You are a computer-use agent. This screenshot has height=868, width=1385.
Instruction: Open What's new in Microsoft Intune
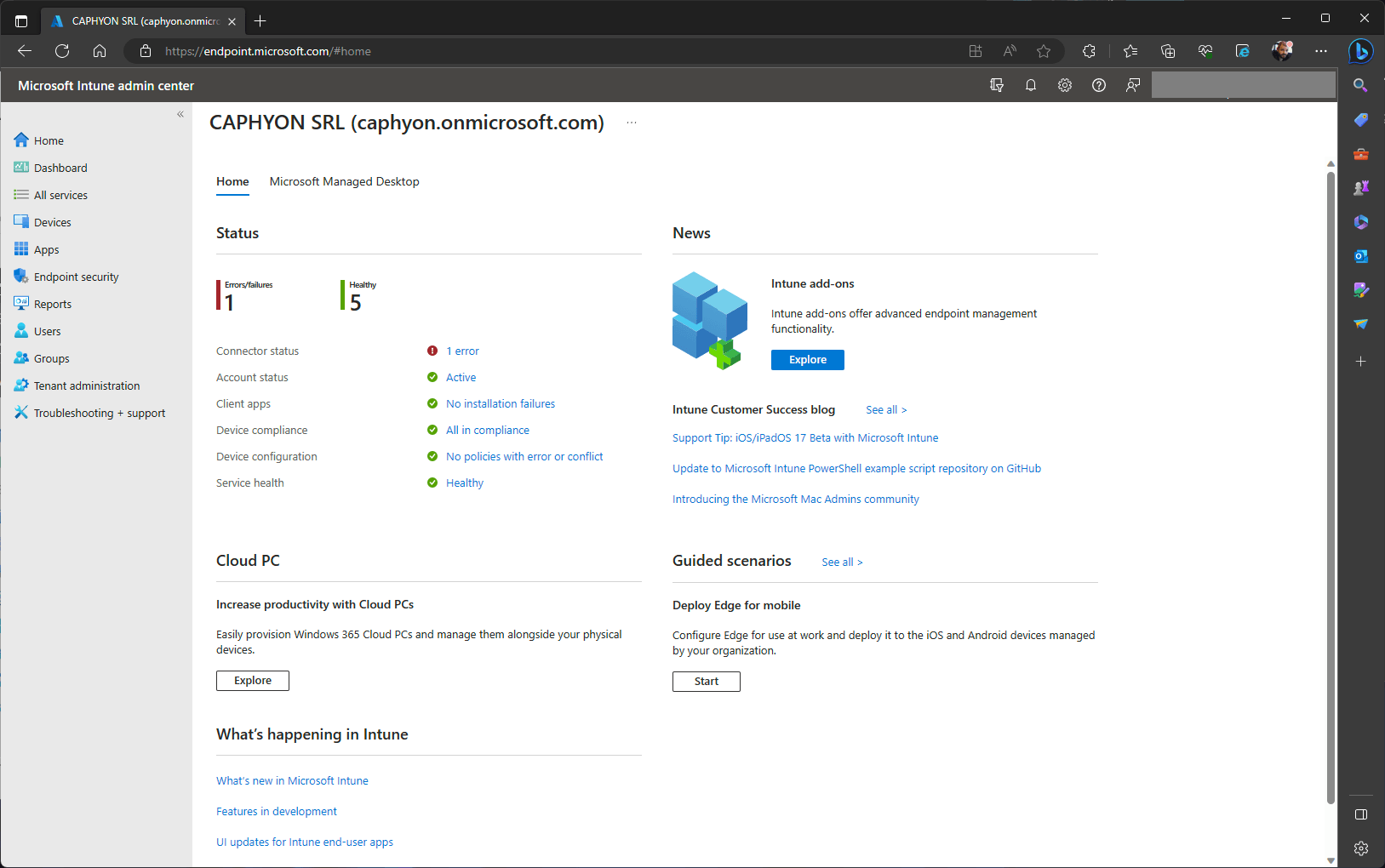click(292, 780)
